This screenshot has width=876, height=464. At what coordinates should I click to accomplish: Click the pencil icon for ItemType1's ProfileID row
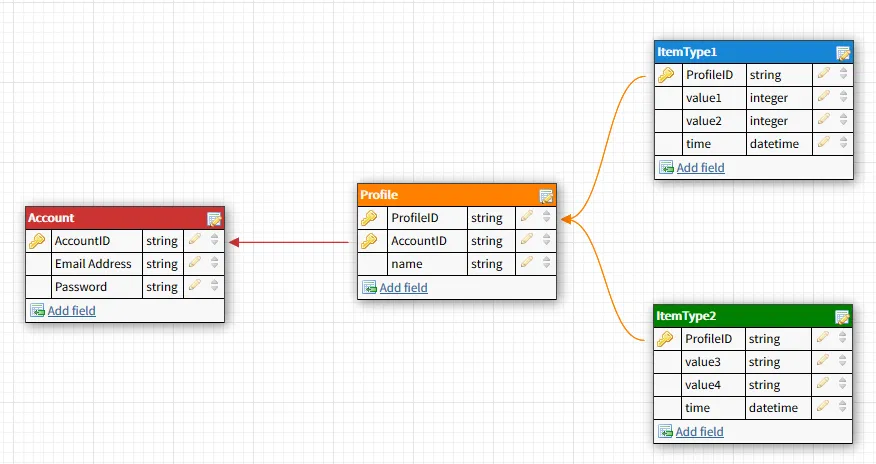tap(823, 74)
